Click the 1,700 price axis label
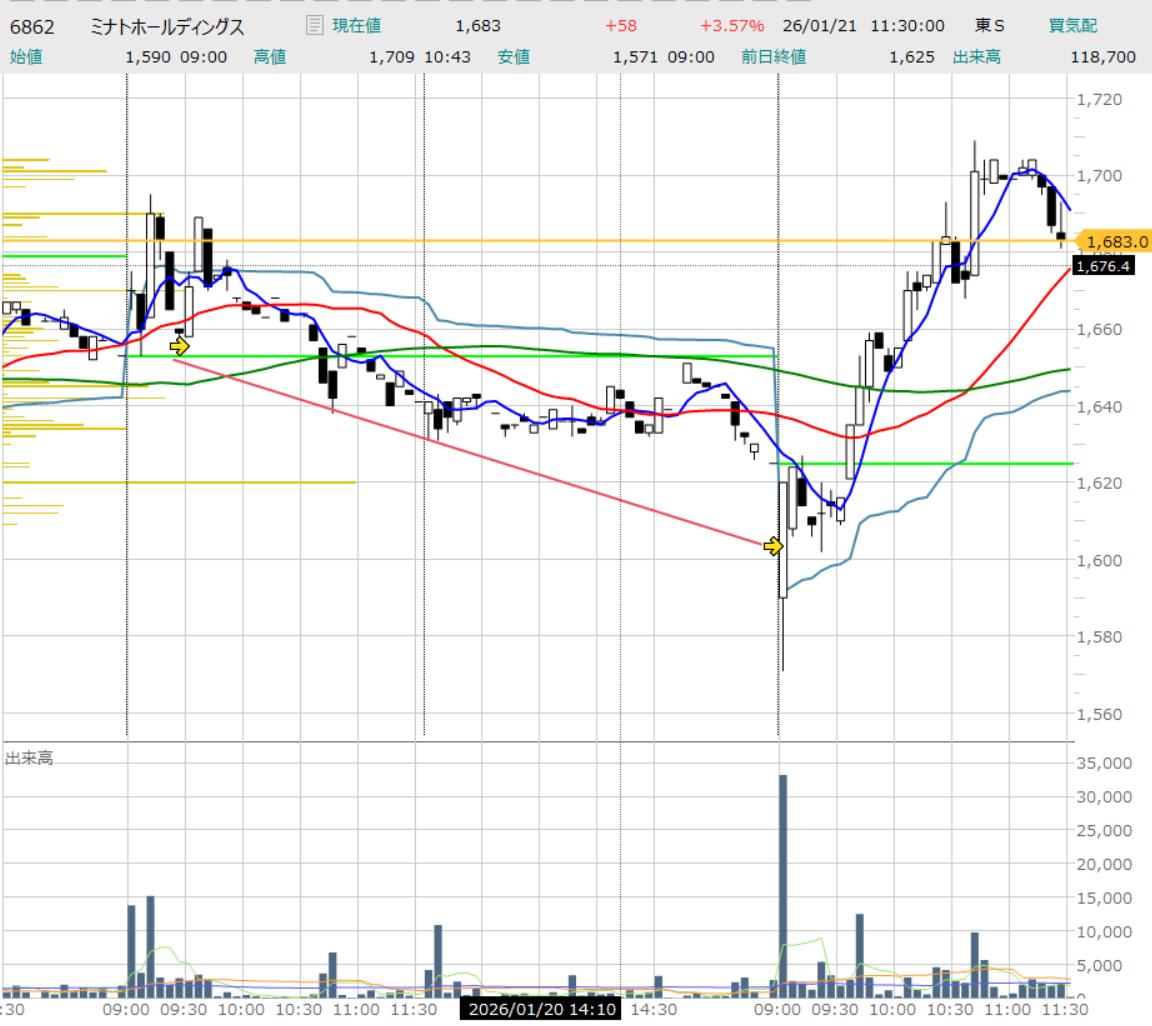1152x1026 pixels. click(x=1099, y=176)
